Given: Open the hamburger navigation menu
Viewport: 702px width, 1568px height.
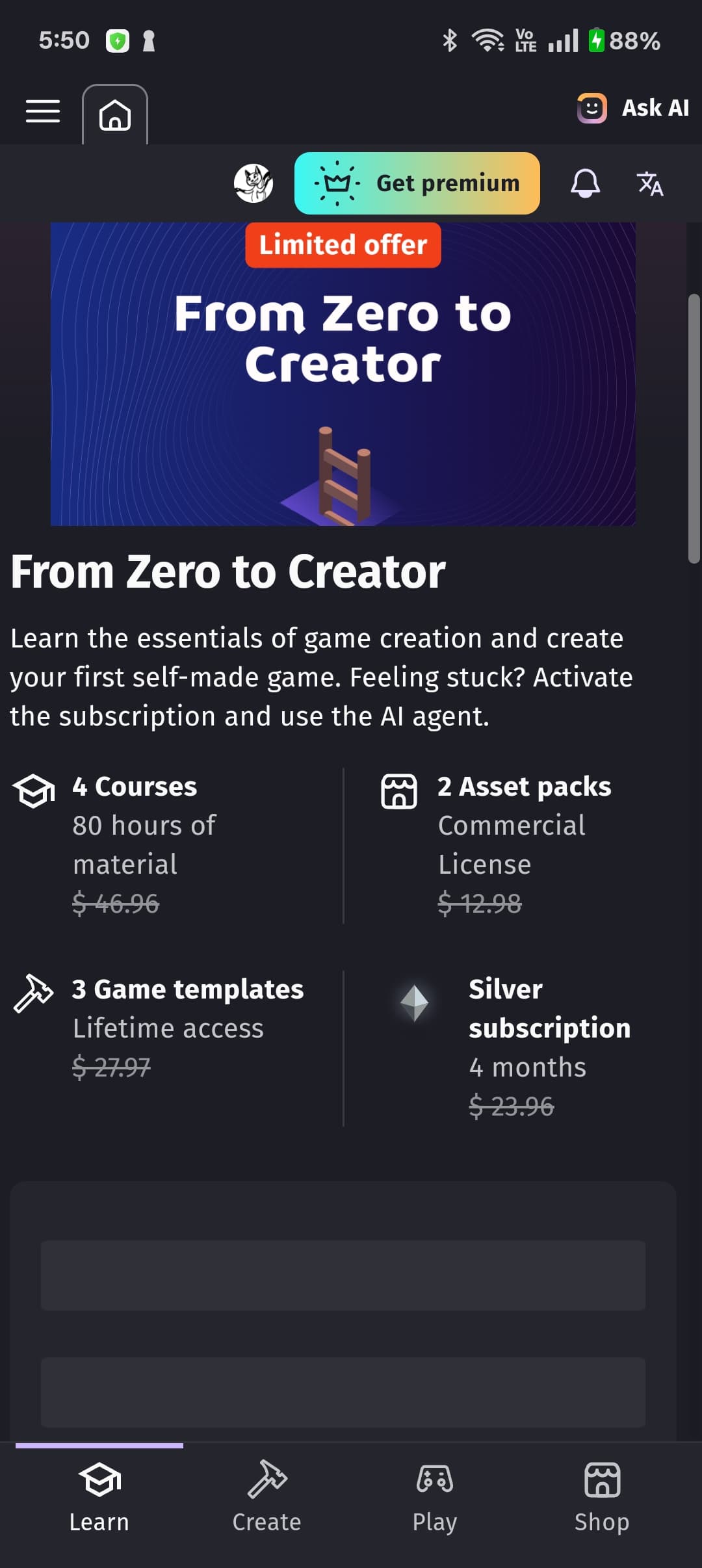Looking at the screenshot, I should coord(43,112).
